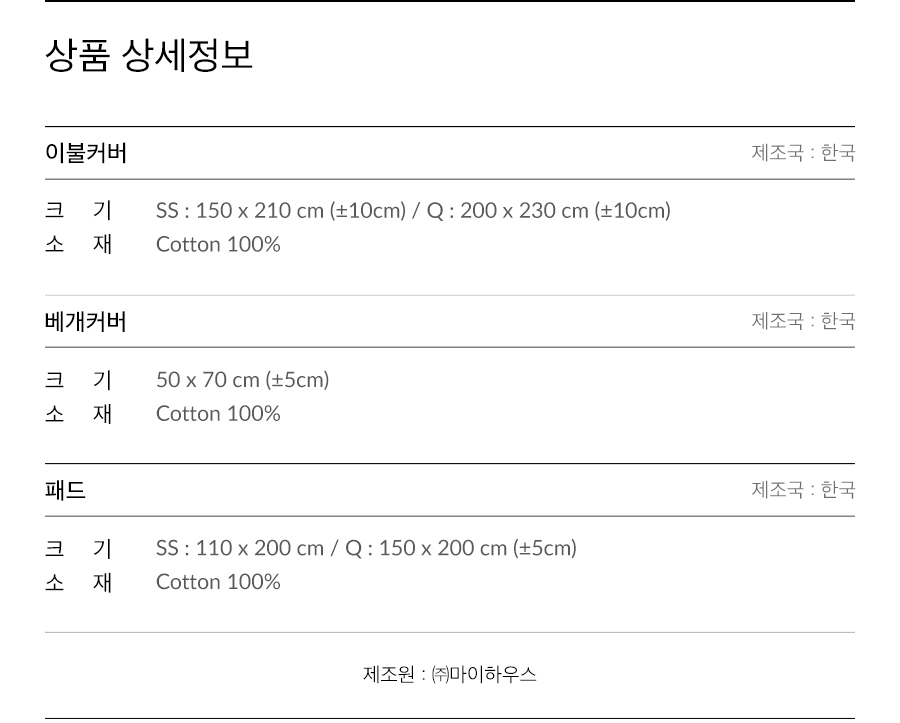Click the 제조원 : ㈜마이하우스 text
This screenshot has height=723, width=900.
coord(449,675)
